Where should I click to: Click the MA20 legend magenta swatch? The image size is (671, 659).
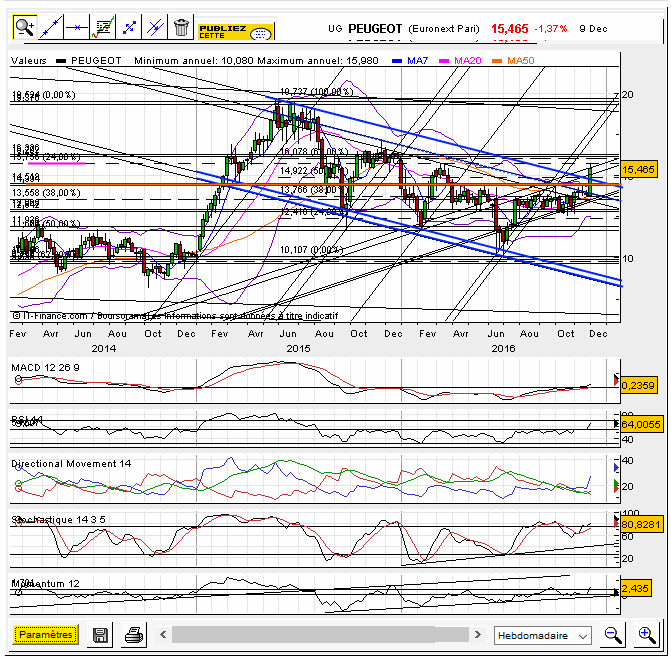coord(444,61)
